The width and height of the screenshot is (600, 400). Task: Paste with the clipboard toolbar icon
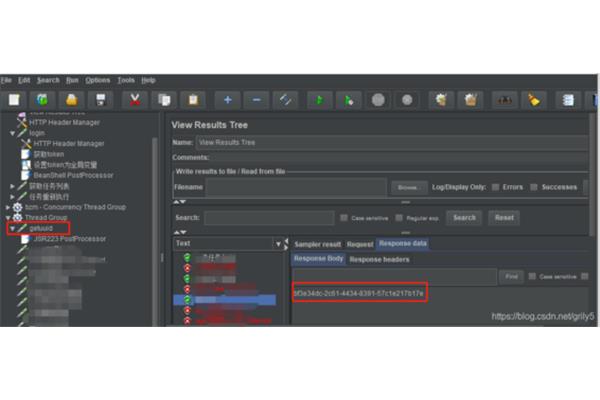pyautogui.click(x=193, y=100)
